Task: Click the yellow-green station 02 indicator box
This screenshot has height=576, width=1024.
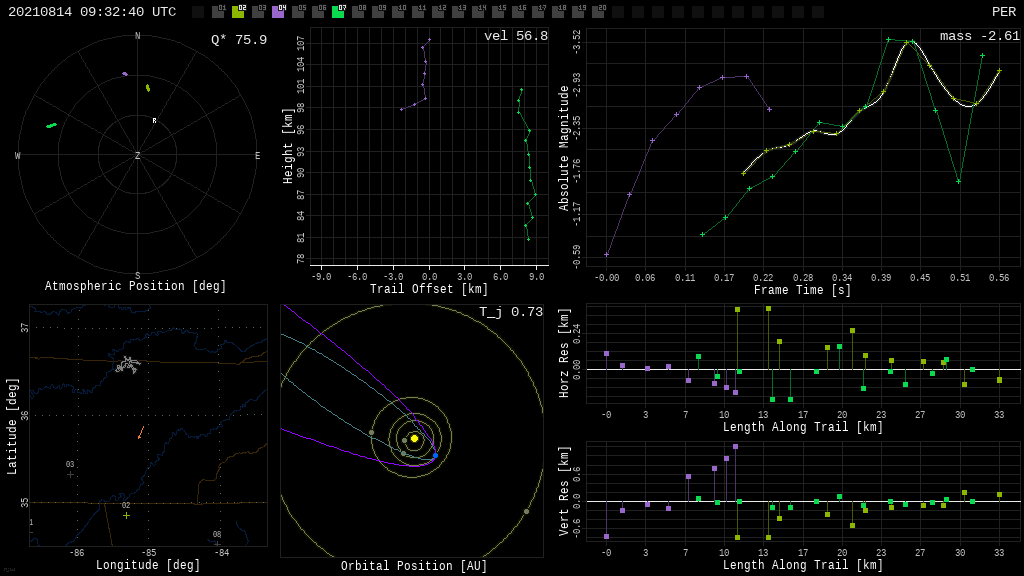Action: coord(238,12)
